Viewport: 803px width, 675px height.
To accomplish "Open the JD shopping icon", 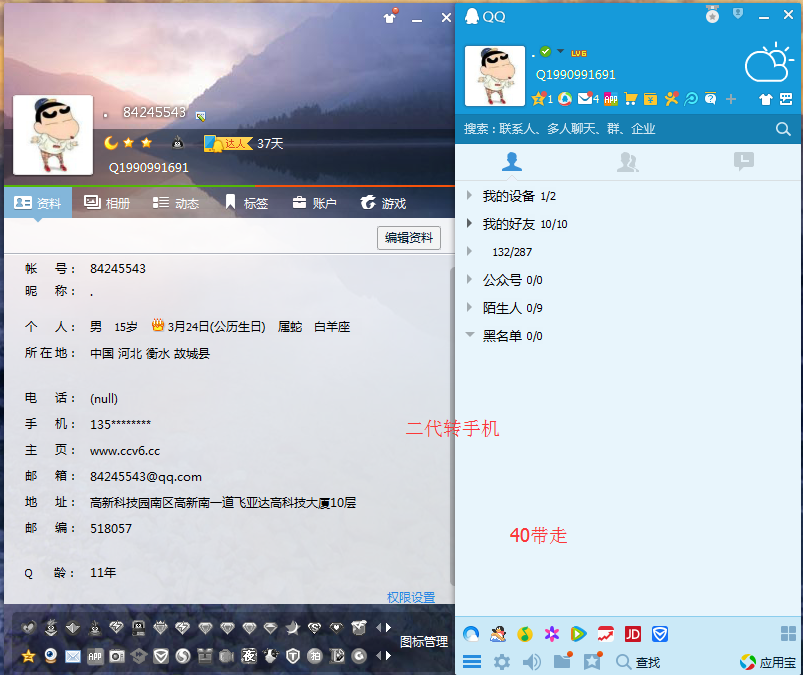I will (x=633, y=634).
